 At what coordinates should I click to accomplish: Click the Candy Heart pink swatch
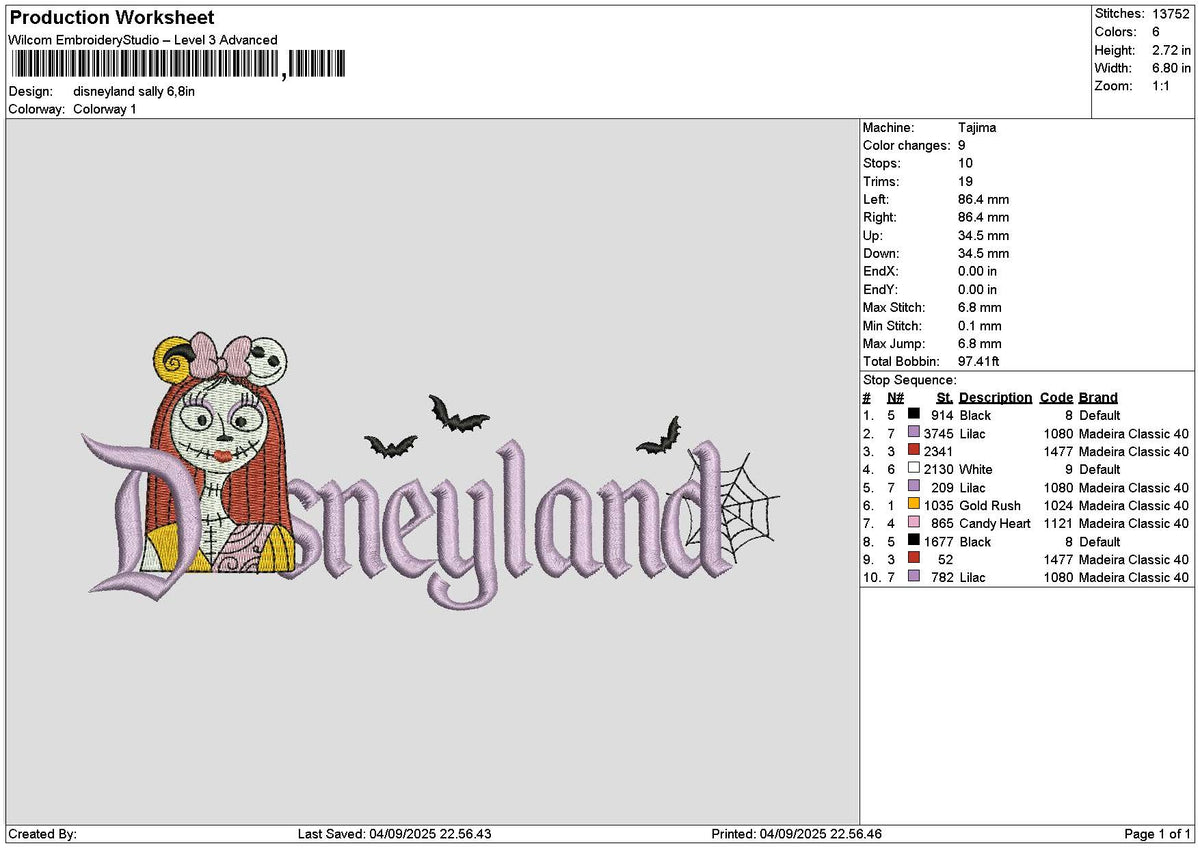pos(914,523)
